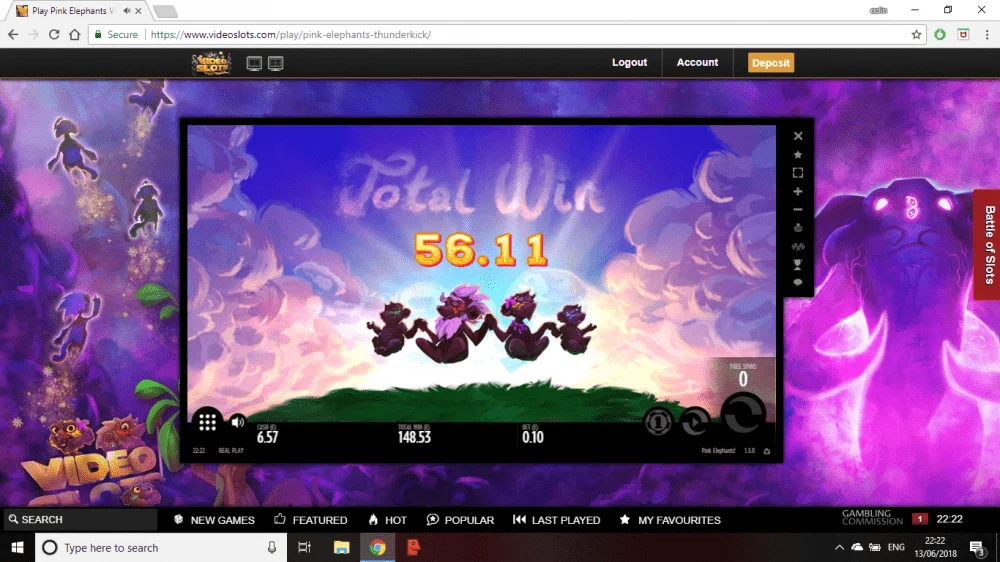Start autoplay in the game
The image size is (1000, 562).
tap(695, 422)
